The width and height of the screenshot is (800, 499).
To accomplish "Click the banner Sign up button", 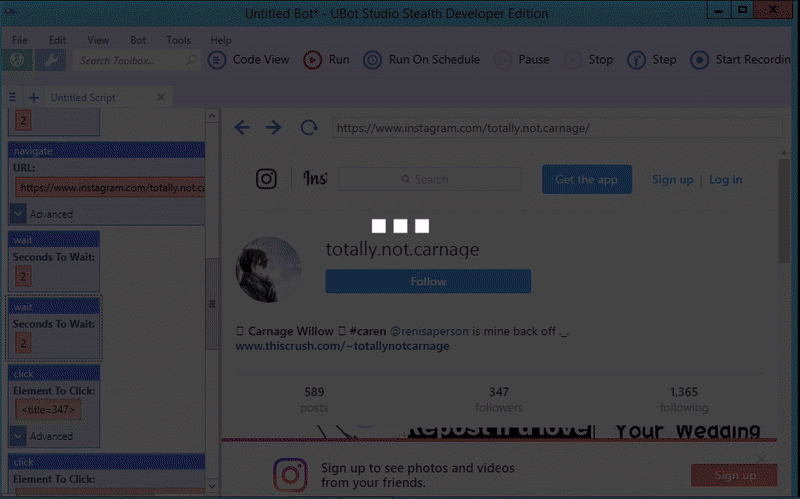I will (734, 476).
